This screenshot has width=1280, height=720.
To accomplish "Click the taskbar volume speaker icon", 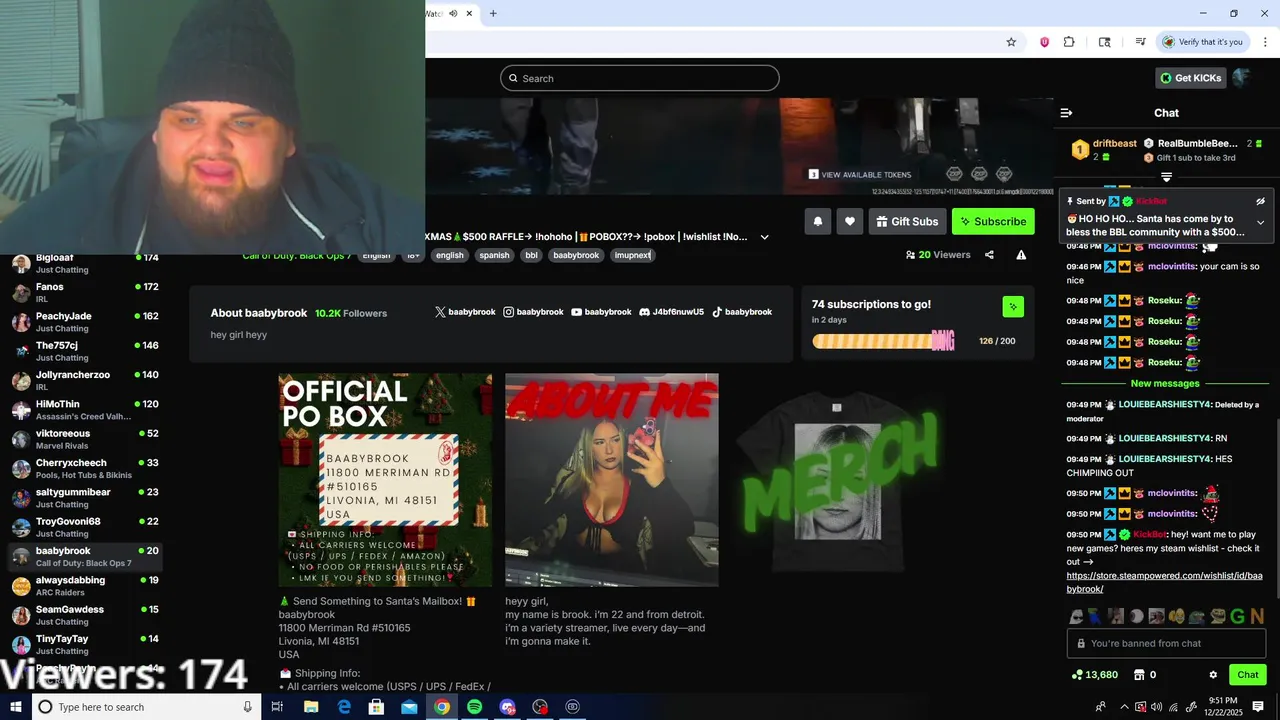I will click(x=1157, y=707).
